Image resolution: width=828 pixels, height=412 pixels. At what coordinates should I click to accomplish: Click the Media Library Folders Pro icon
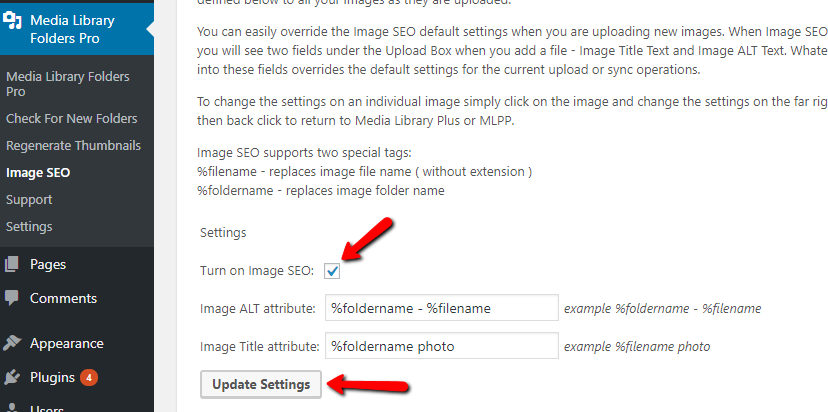click(12, 20)
